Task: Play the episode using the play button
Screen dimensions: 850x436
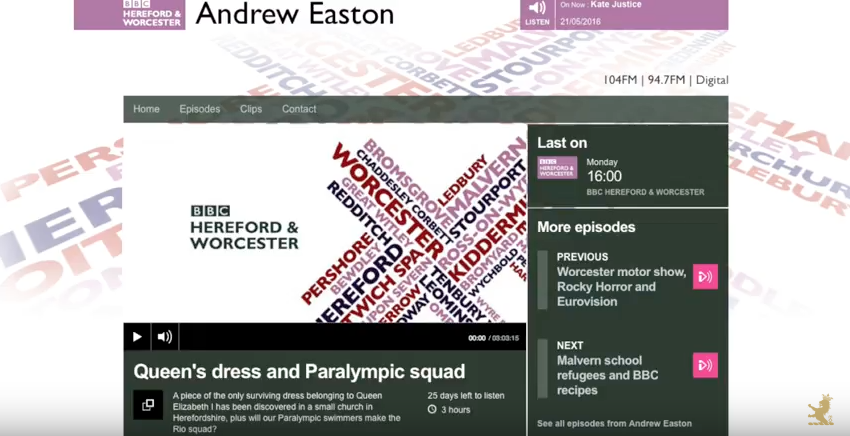Action: (137, 337)
